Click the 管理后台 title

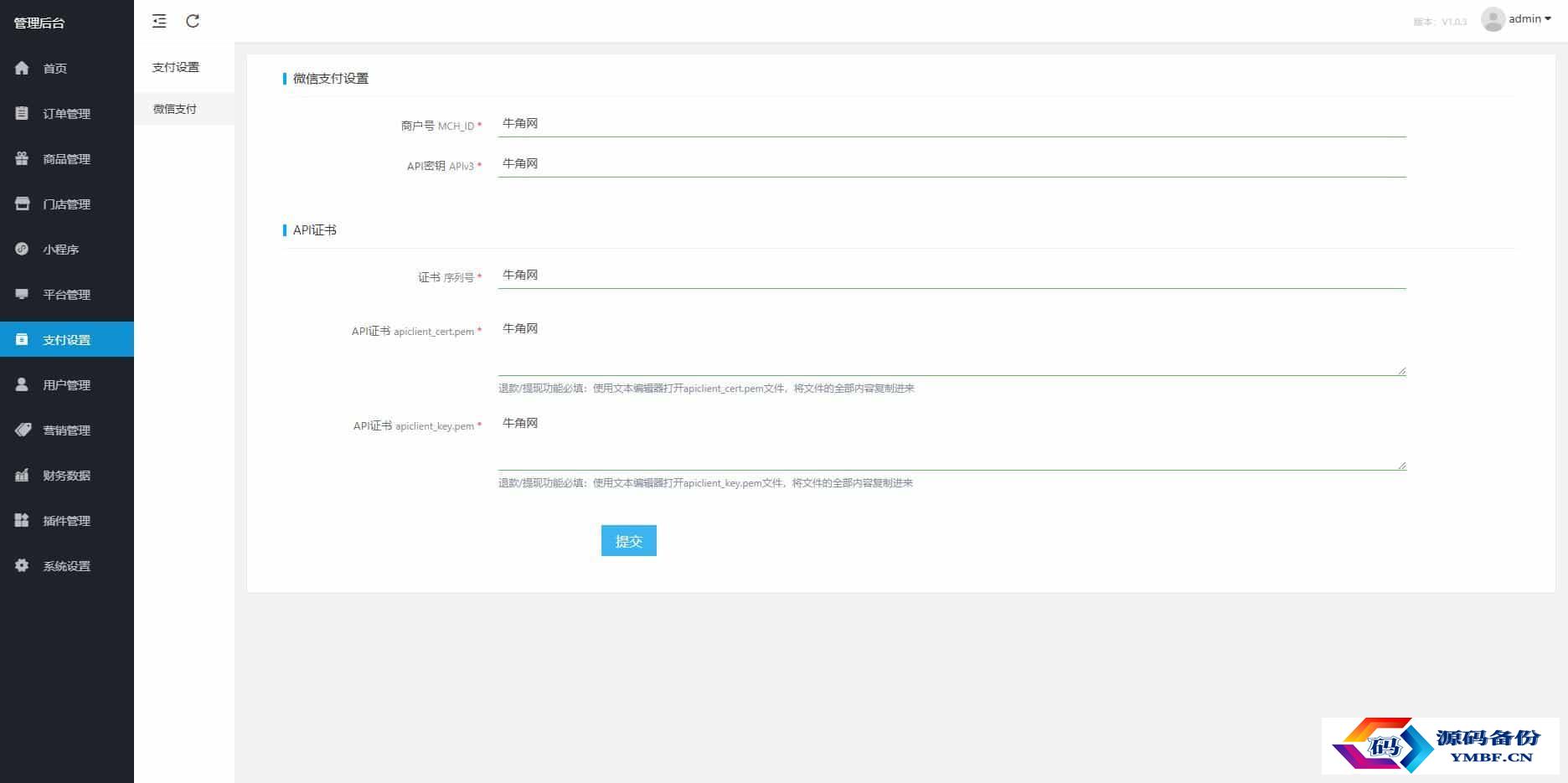[x=39, y=23]
